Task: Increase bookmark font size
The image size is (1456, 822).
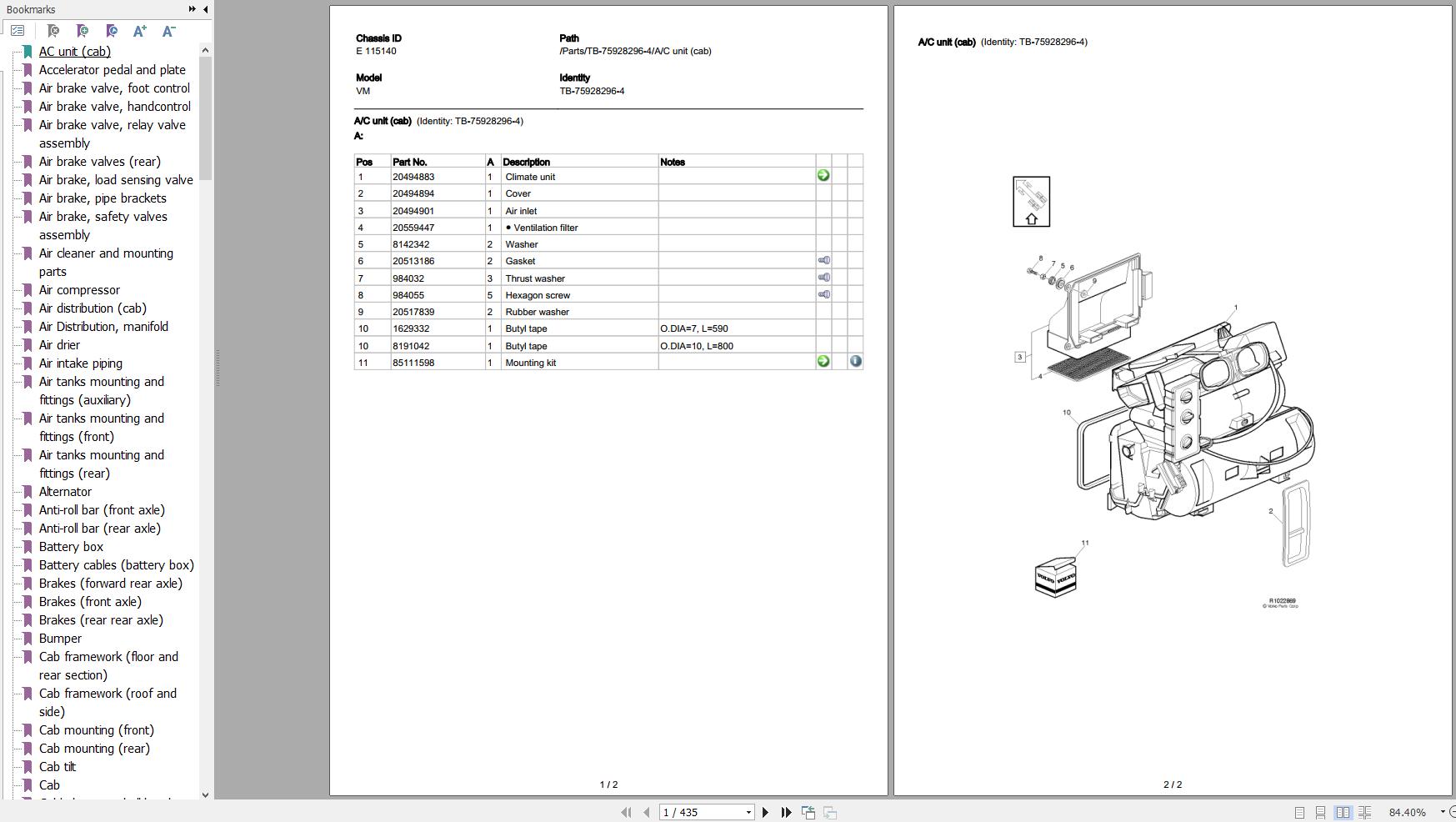Action: click(x=140, y=31)
